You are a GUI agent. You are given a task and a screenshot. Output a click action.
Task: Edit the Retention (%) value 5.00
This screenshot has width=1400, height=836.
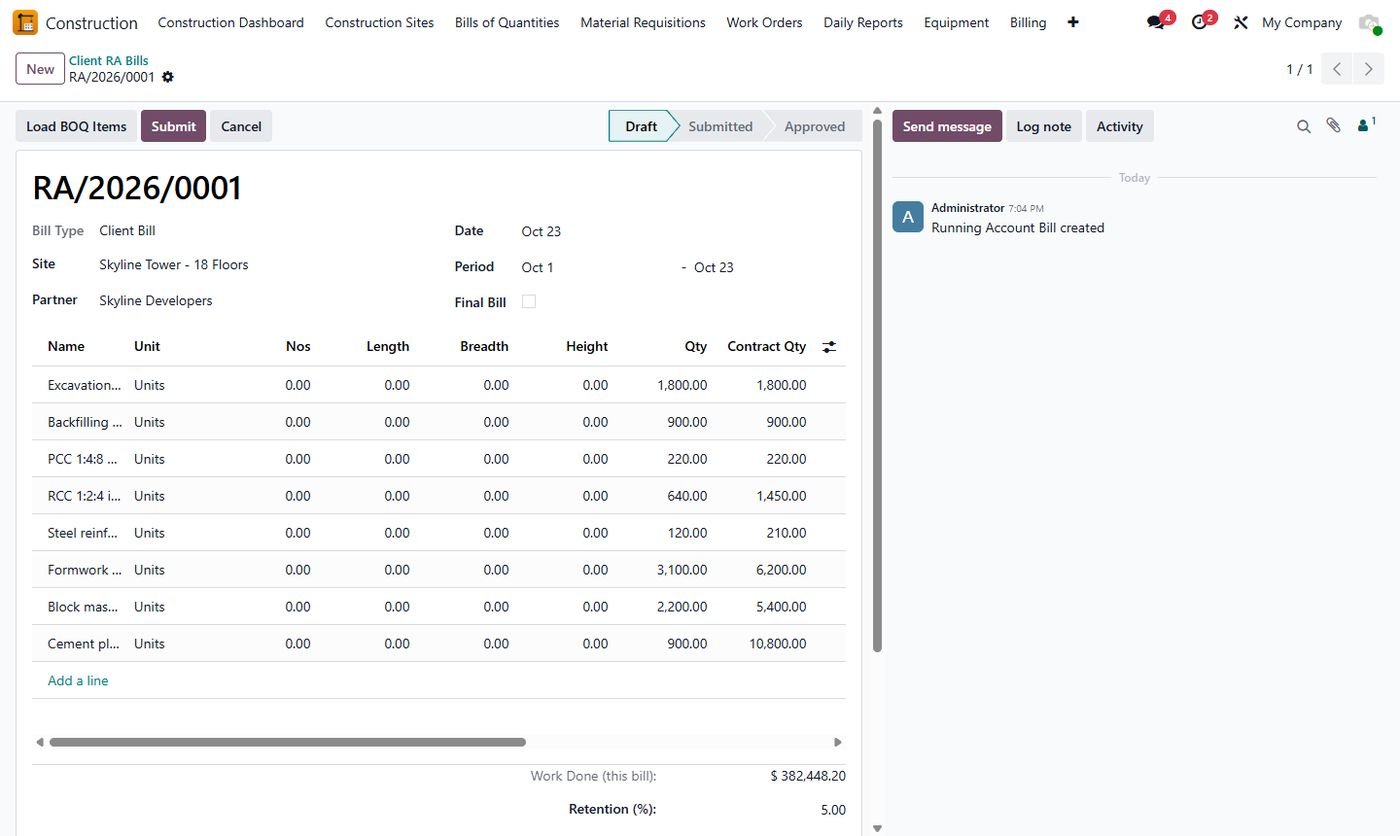(833, 810)
